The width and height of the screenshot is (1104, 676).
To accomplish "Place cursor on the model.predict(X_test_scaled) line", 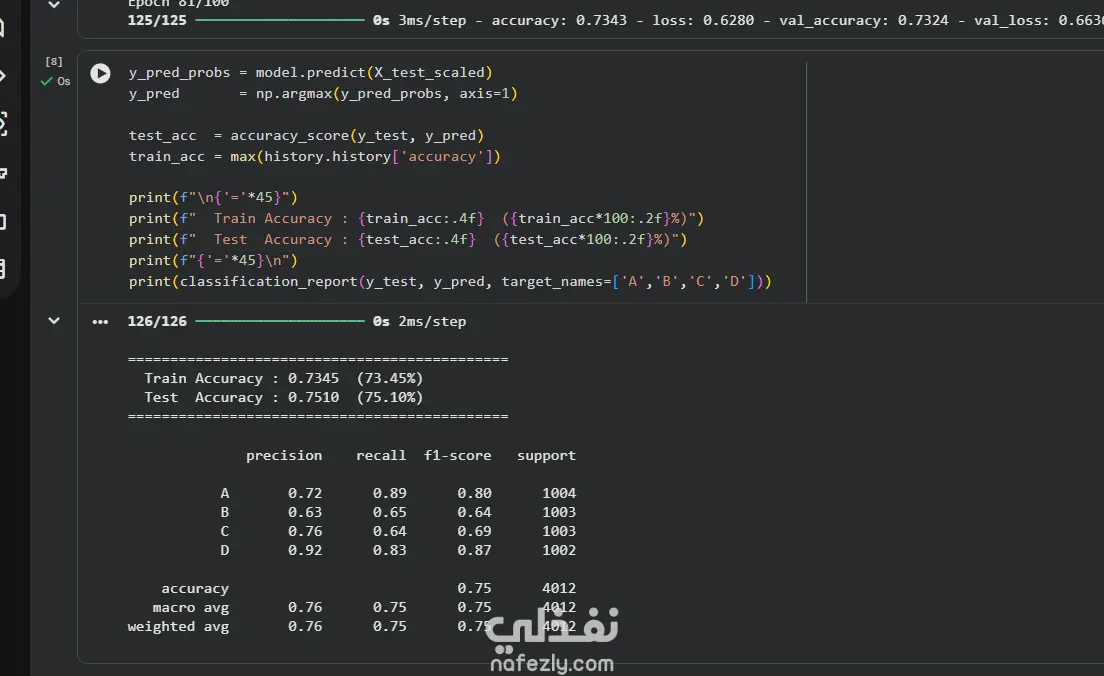I will (x=310, y=73).
